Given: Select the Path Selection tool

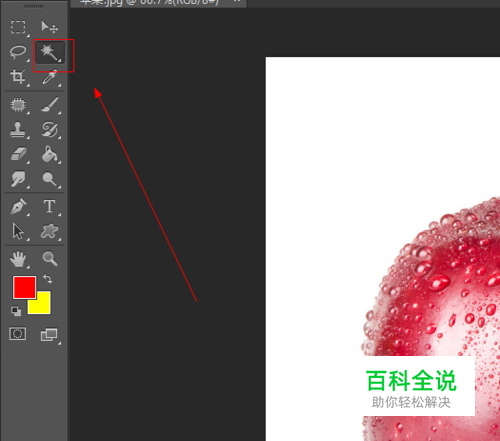Looking at the screenshot, I should [18, 231].
